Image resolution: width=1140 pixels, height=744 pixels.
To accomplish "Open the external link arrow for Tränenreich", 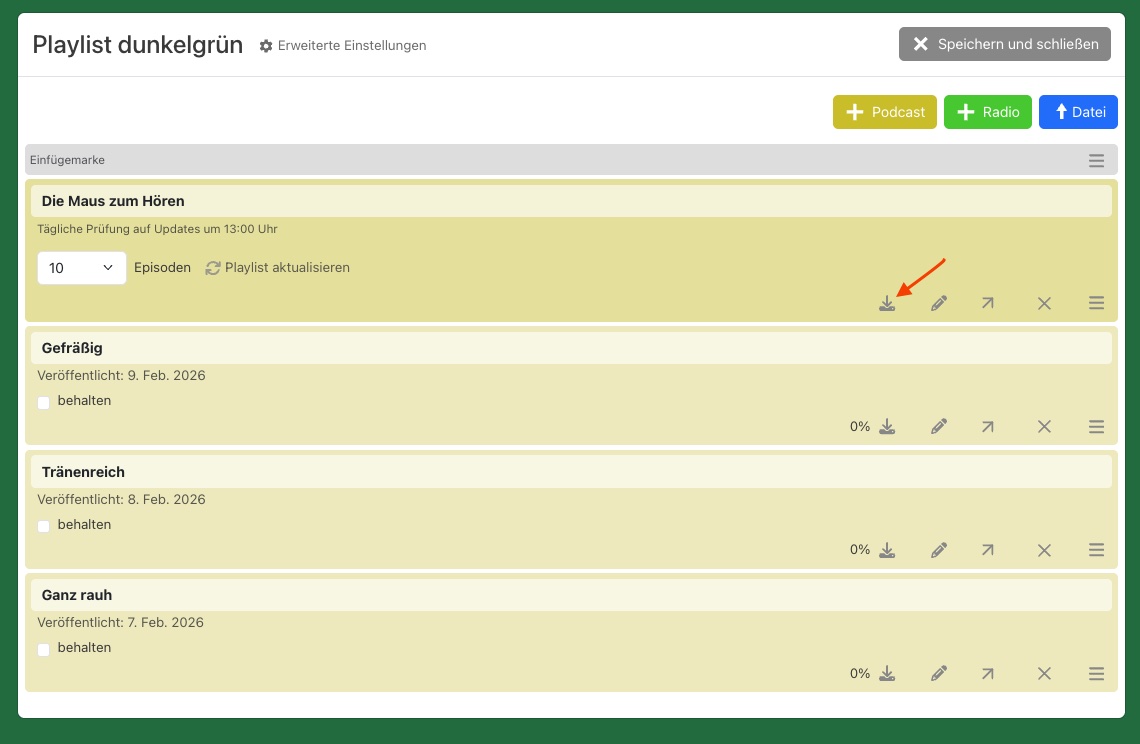I will 987,550.
